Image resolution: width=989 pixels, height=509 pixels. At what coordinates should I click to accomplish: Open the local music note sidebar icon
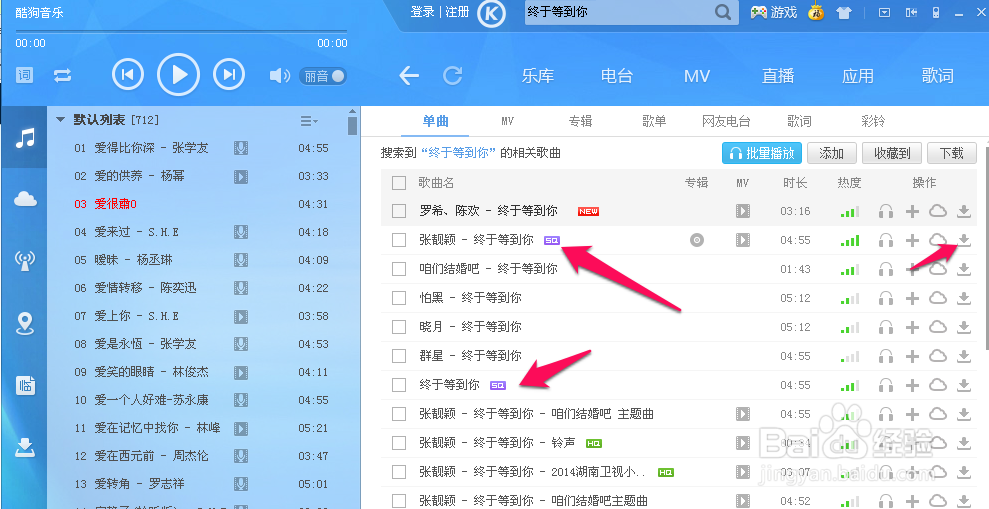click(x=25, y=137)
